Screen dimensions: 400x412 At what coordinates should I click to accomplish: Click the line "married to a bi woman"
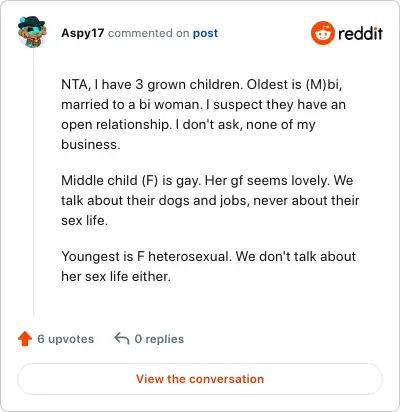coord(203,104)
